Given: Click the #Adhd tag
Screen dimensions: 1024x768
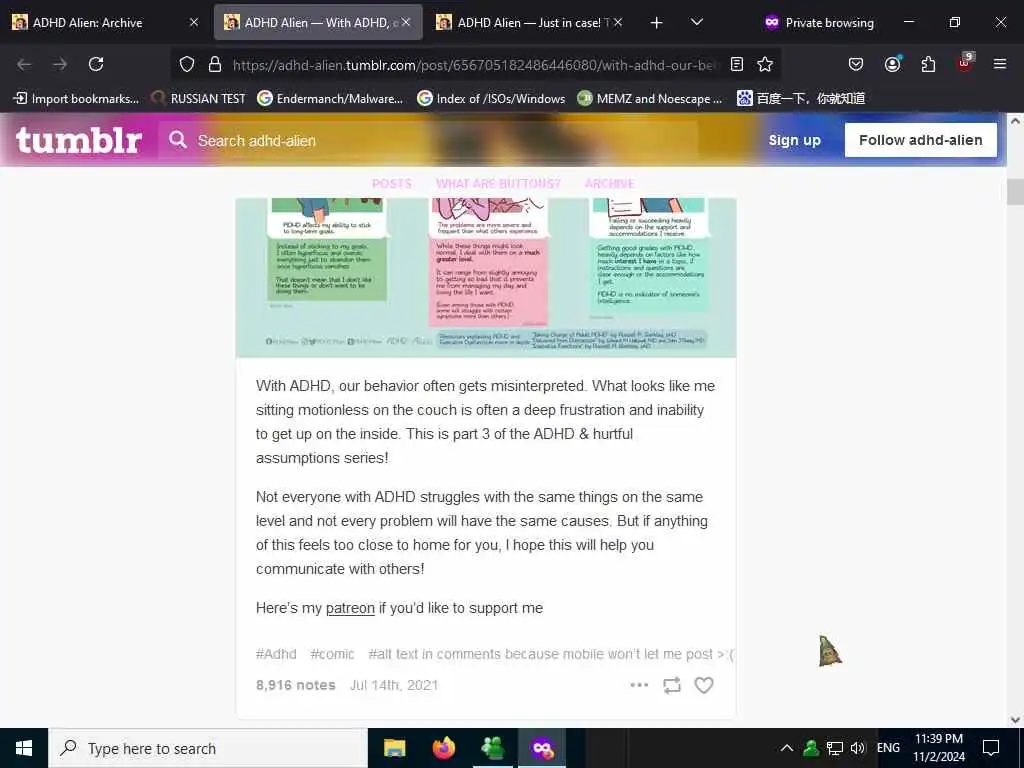Looking at the screenshot, I should (x=276, y=654).
